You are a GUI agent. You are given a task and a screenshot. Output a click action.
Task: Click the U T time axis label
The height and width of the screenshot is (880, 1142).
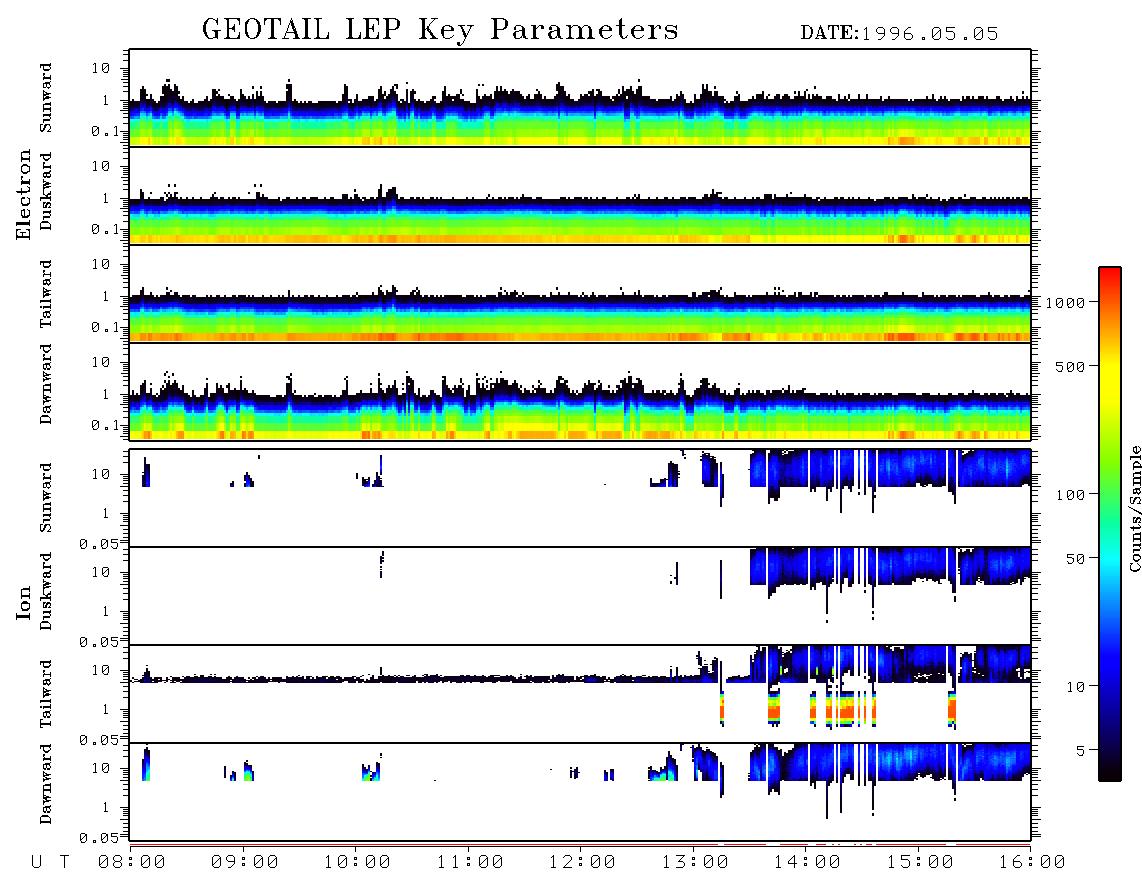coord(50,863)
